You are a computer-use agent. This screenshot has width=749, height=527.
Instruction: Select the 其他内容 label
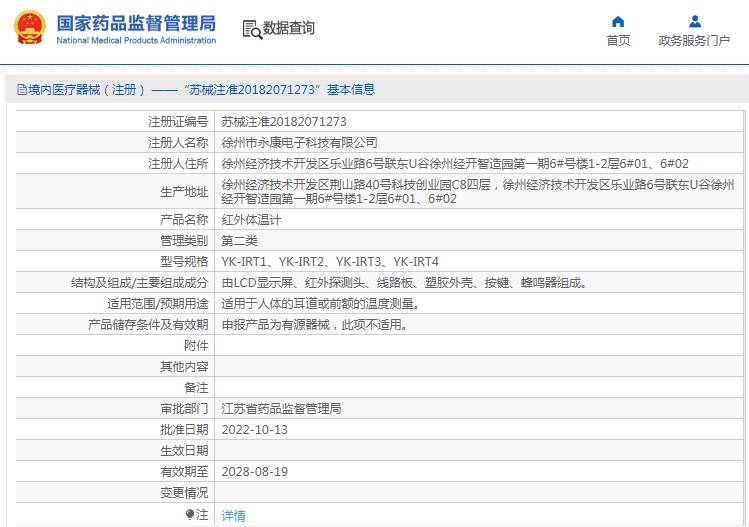pyautogui.click(x=184, y=367)
